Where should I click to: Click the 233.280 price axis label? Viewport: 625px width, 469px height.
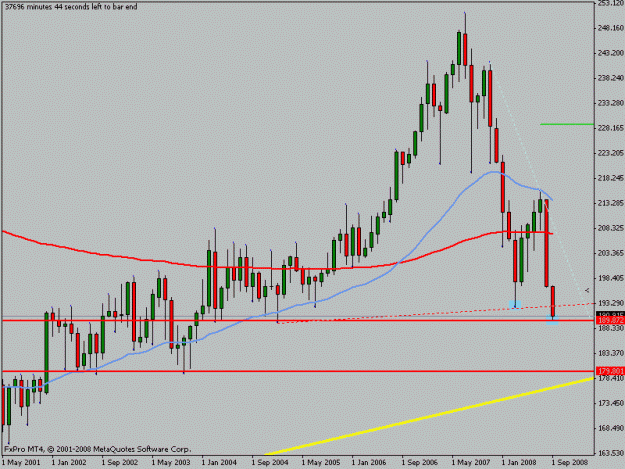point(610,103)
